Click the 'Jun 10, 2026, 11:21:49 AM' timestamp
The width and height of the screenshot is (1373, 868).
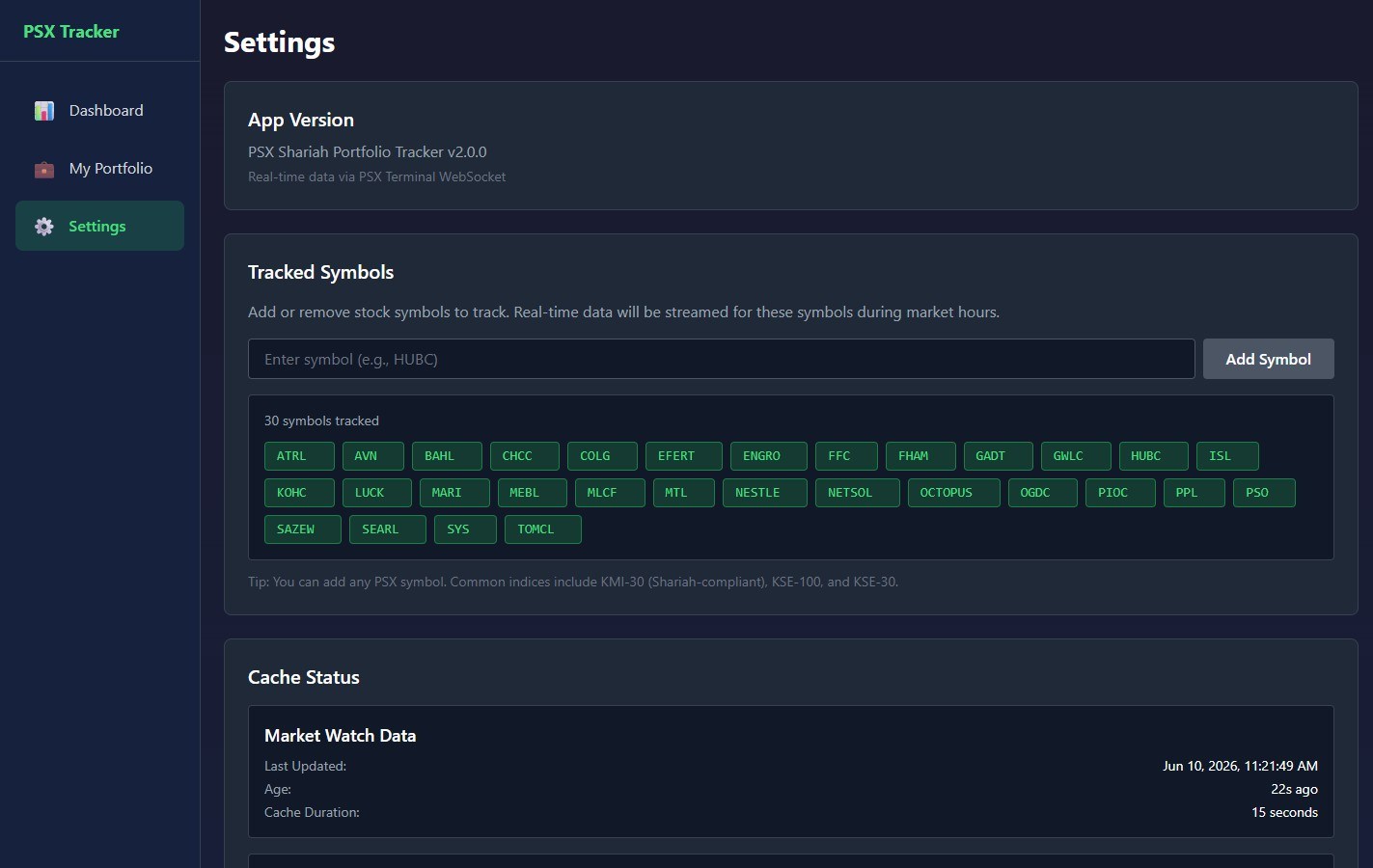pyautogui.click(x=1240, y=766)
